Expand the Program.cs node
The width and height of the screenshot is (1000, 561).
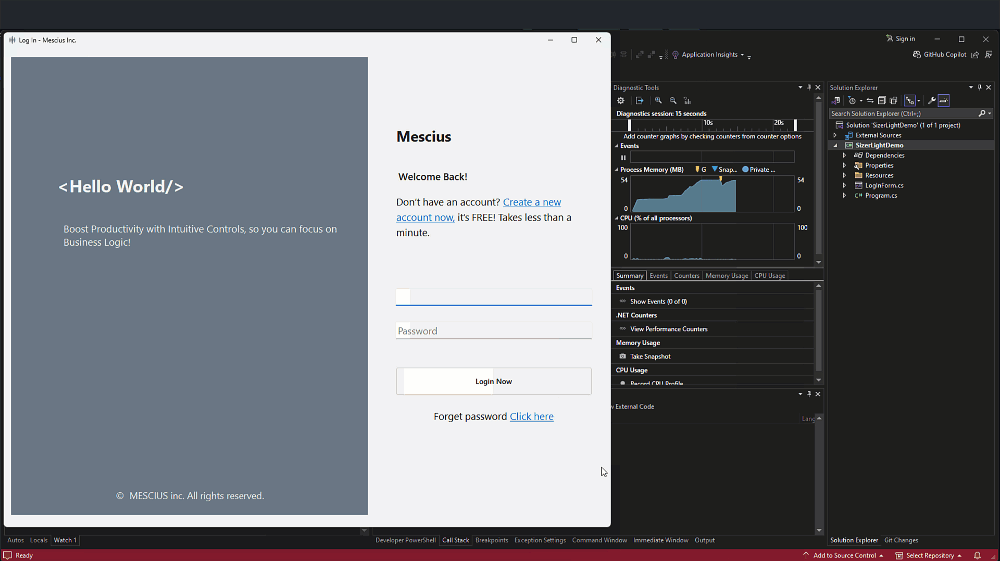coord(844,196)
